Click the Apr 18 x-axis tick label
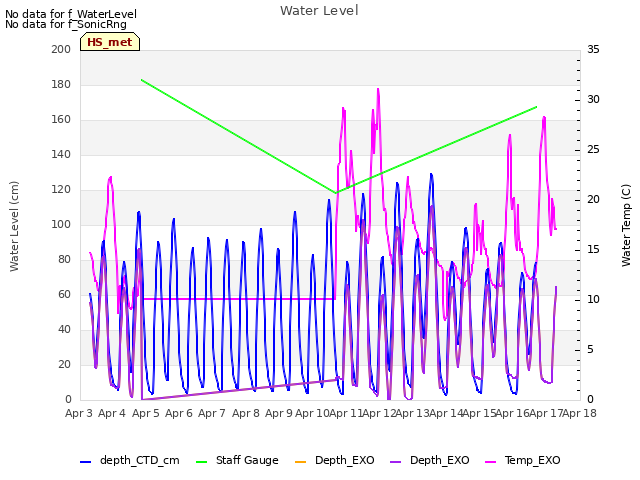The width and height of the screenshot is (640, 480). tap(579, 413)
